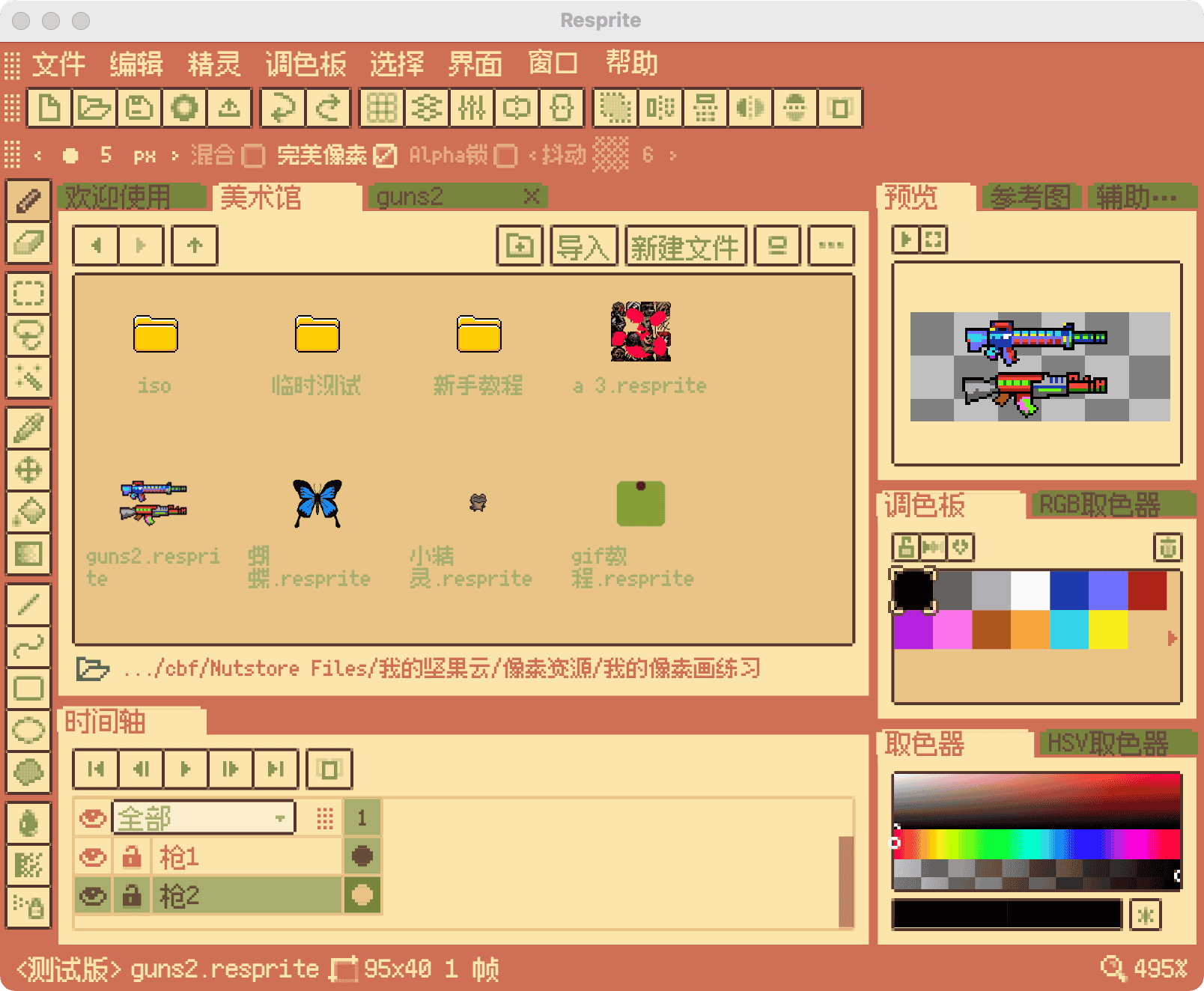Delete palette color with trash icon
1204x991 pixels.
pos(1167,547)
